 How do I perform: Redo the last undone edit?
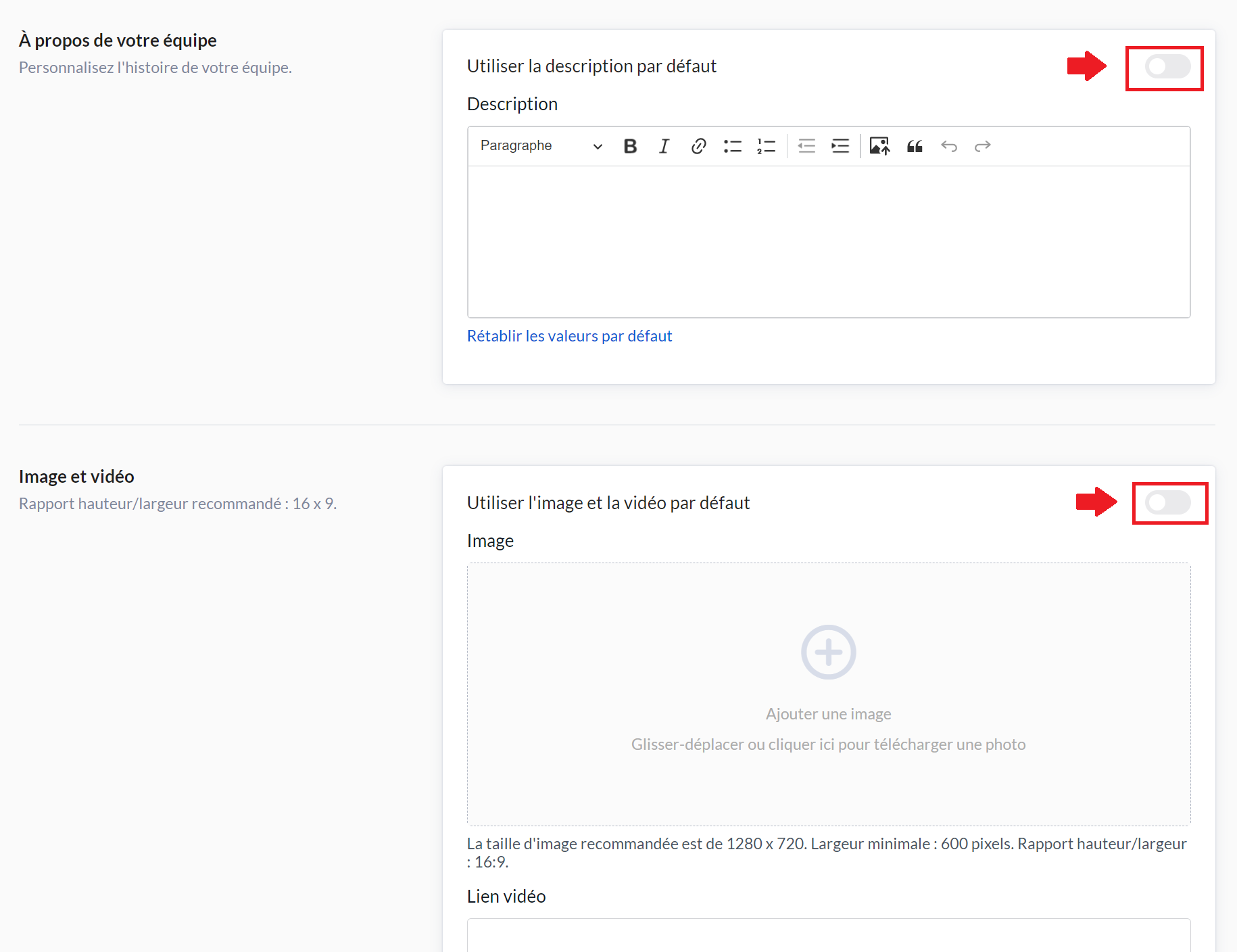pos(982,146)
